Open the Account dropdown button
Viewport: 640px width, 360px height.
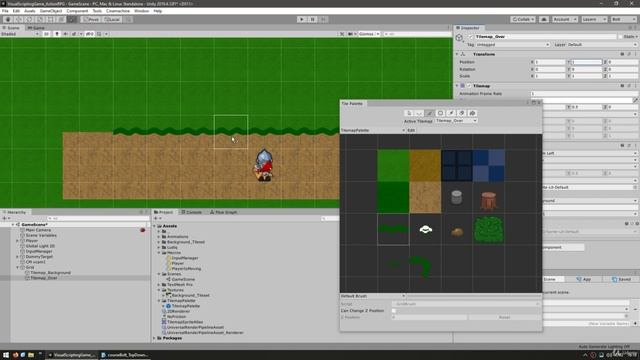pyautogui.click(x=564, y=19)
